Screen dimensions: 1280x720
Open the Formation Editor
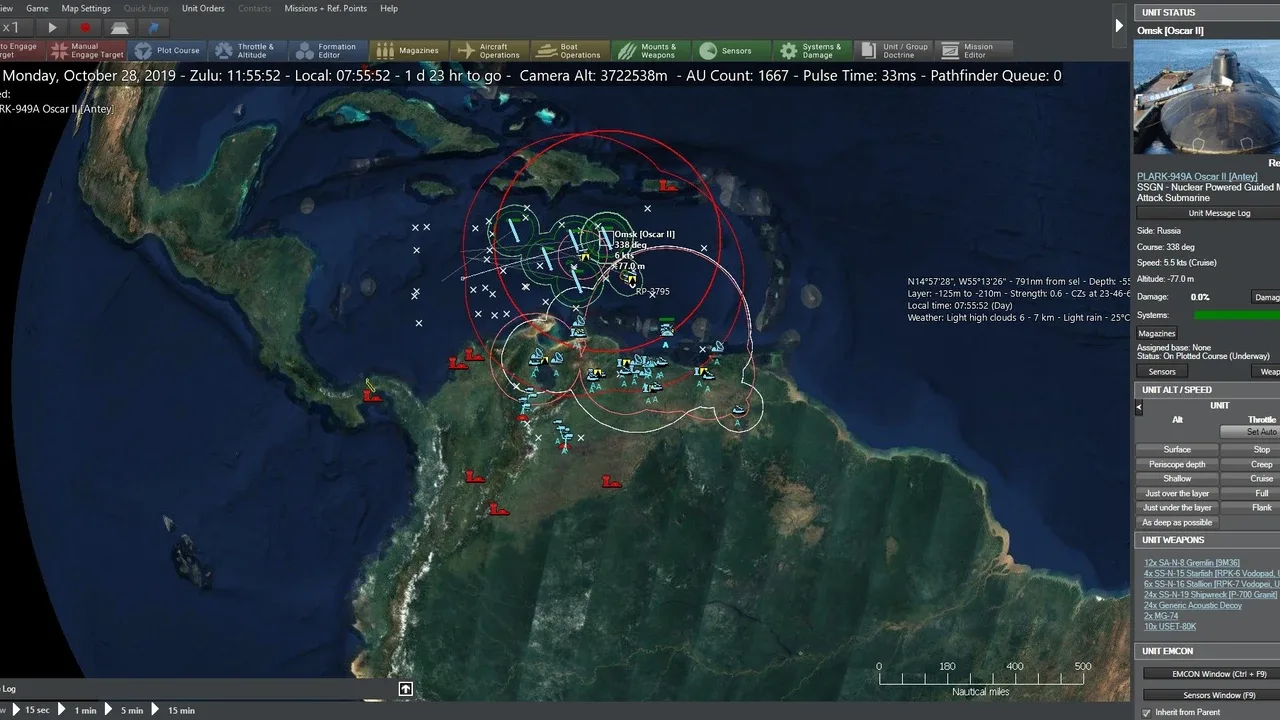[327, 51]
